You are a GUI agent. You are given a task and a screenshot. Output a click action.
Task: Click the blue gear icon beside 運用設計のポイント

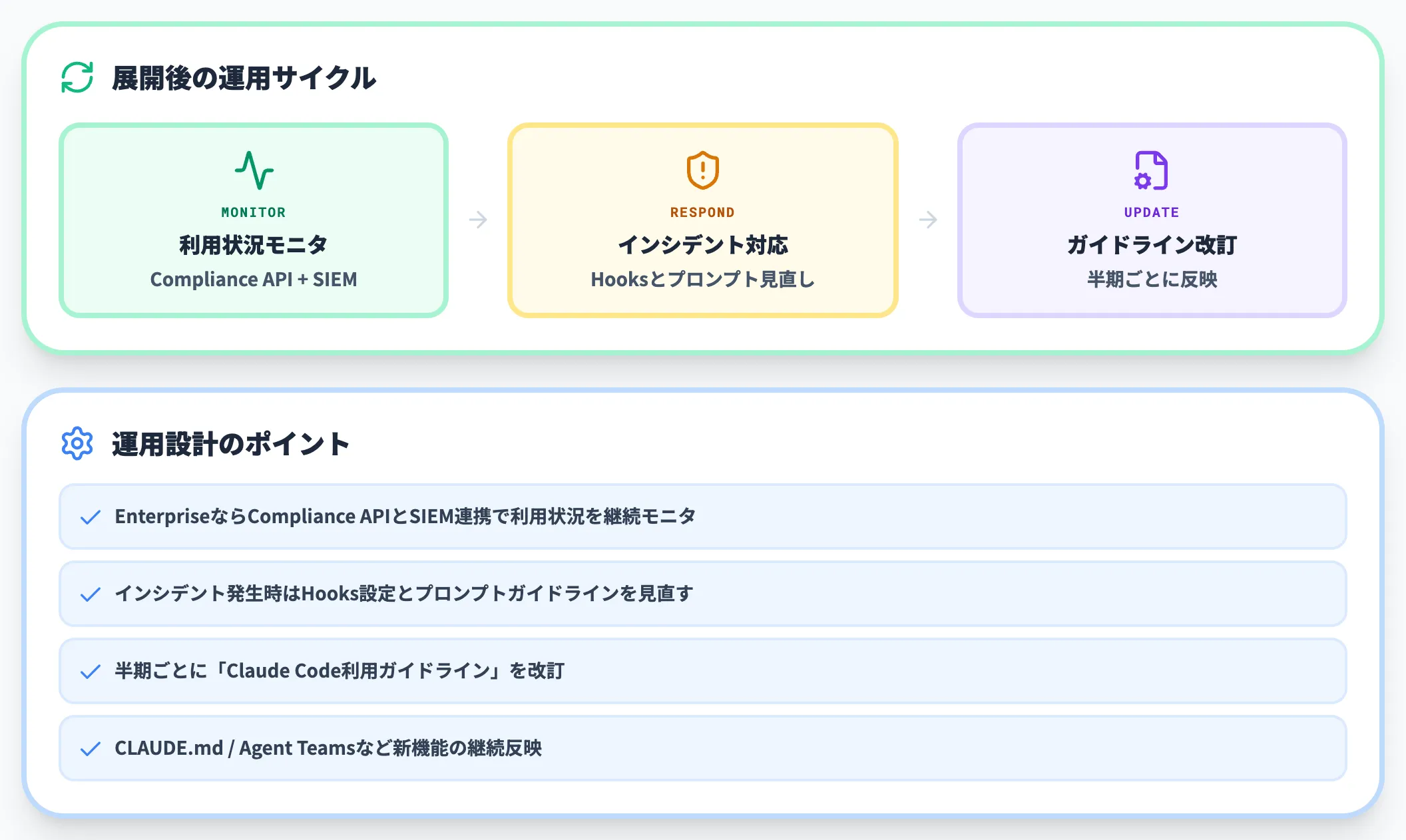click(x=77, y=443)
